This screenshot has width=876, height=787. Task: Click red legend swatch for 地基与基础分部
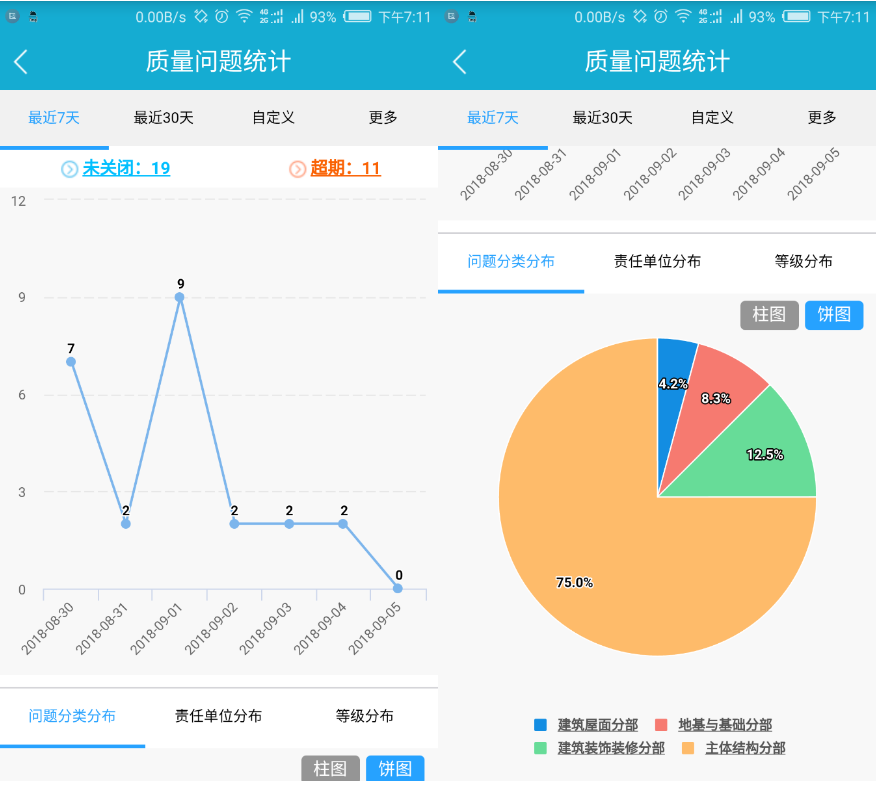(661, 725)
